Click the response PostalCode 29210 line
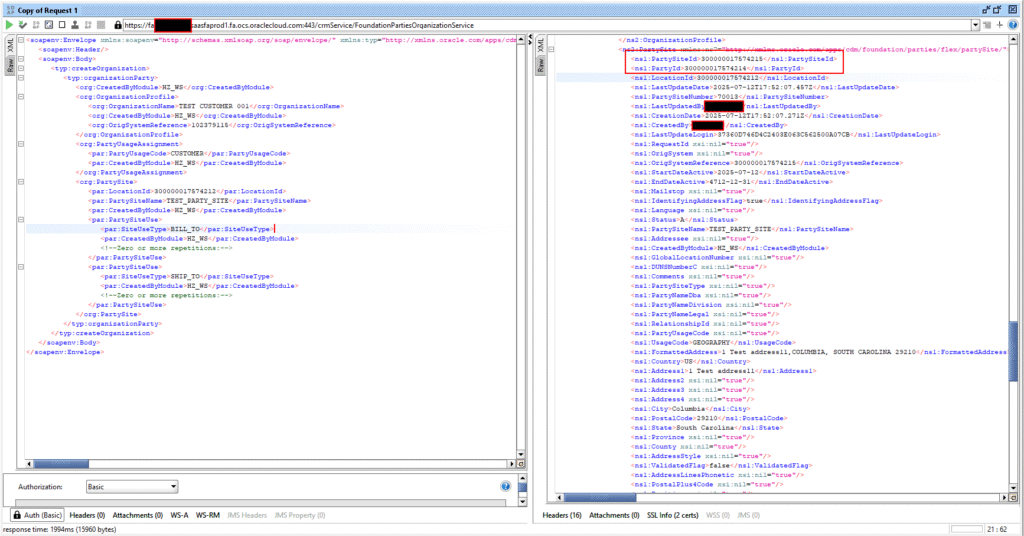Screen dimensions: 1024x536 710,418
